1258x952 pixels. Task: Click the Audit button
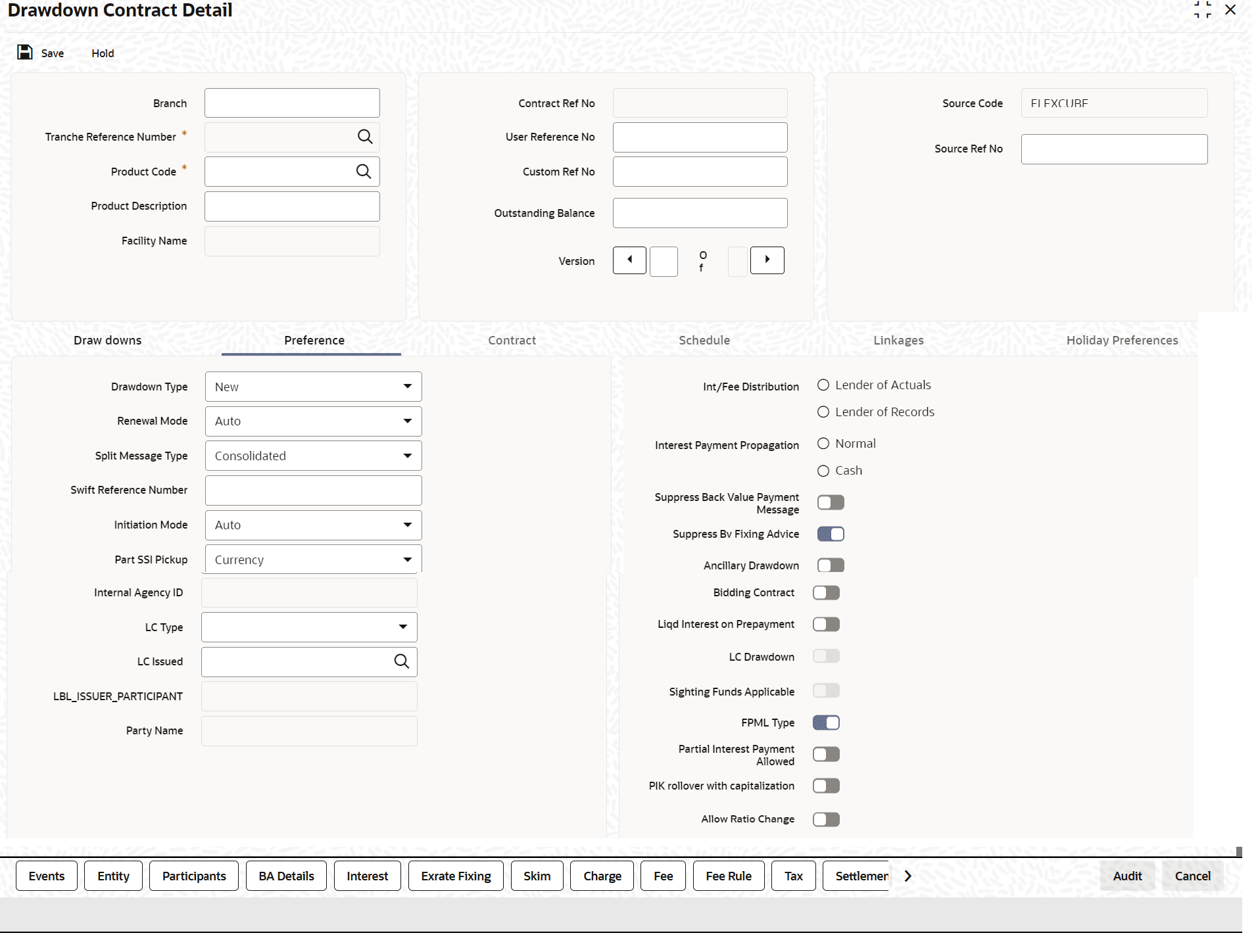1127,876
